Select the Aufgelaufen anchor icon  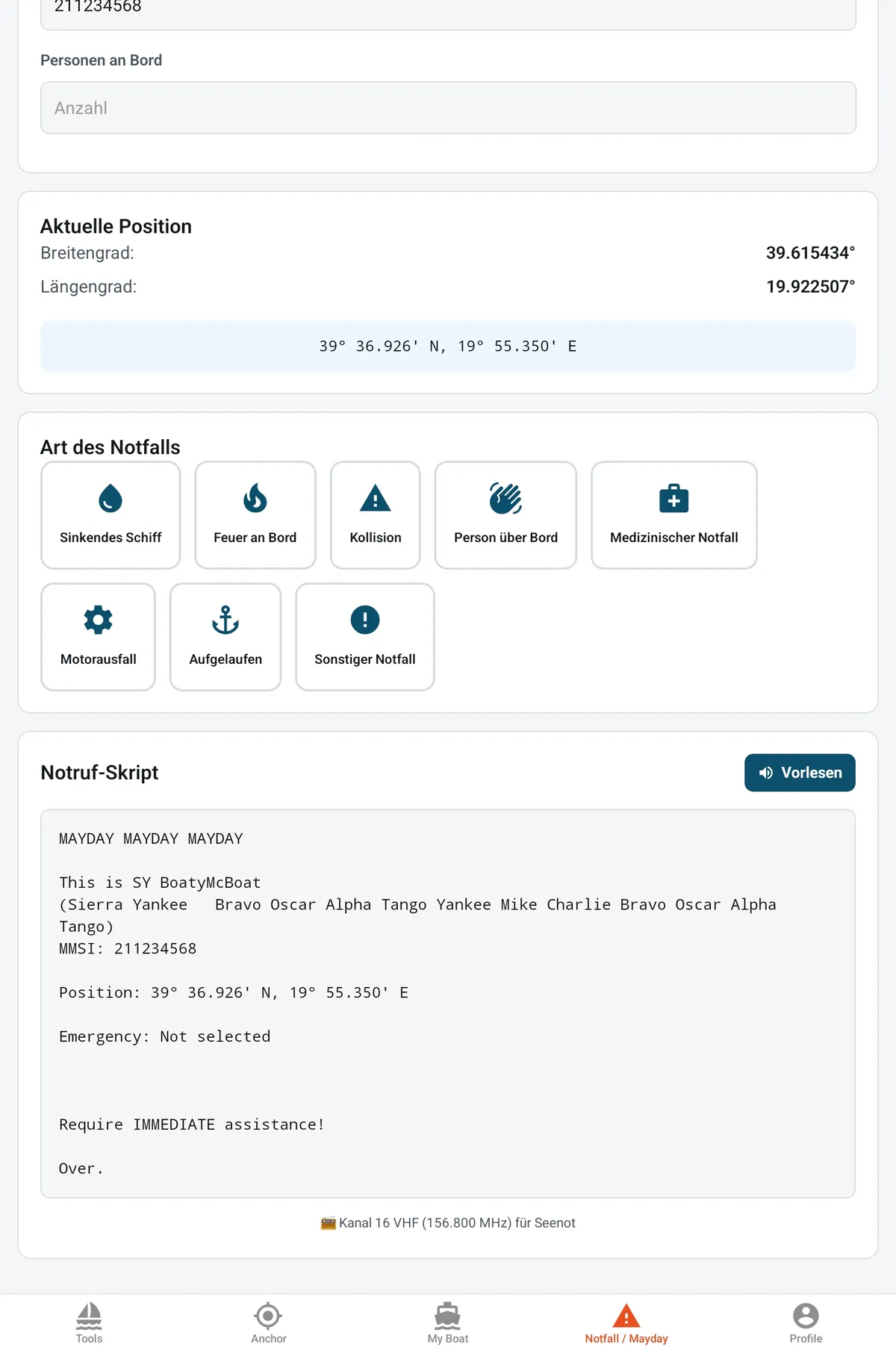pyautogui.click(x=225, y=620)
